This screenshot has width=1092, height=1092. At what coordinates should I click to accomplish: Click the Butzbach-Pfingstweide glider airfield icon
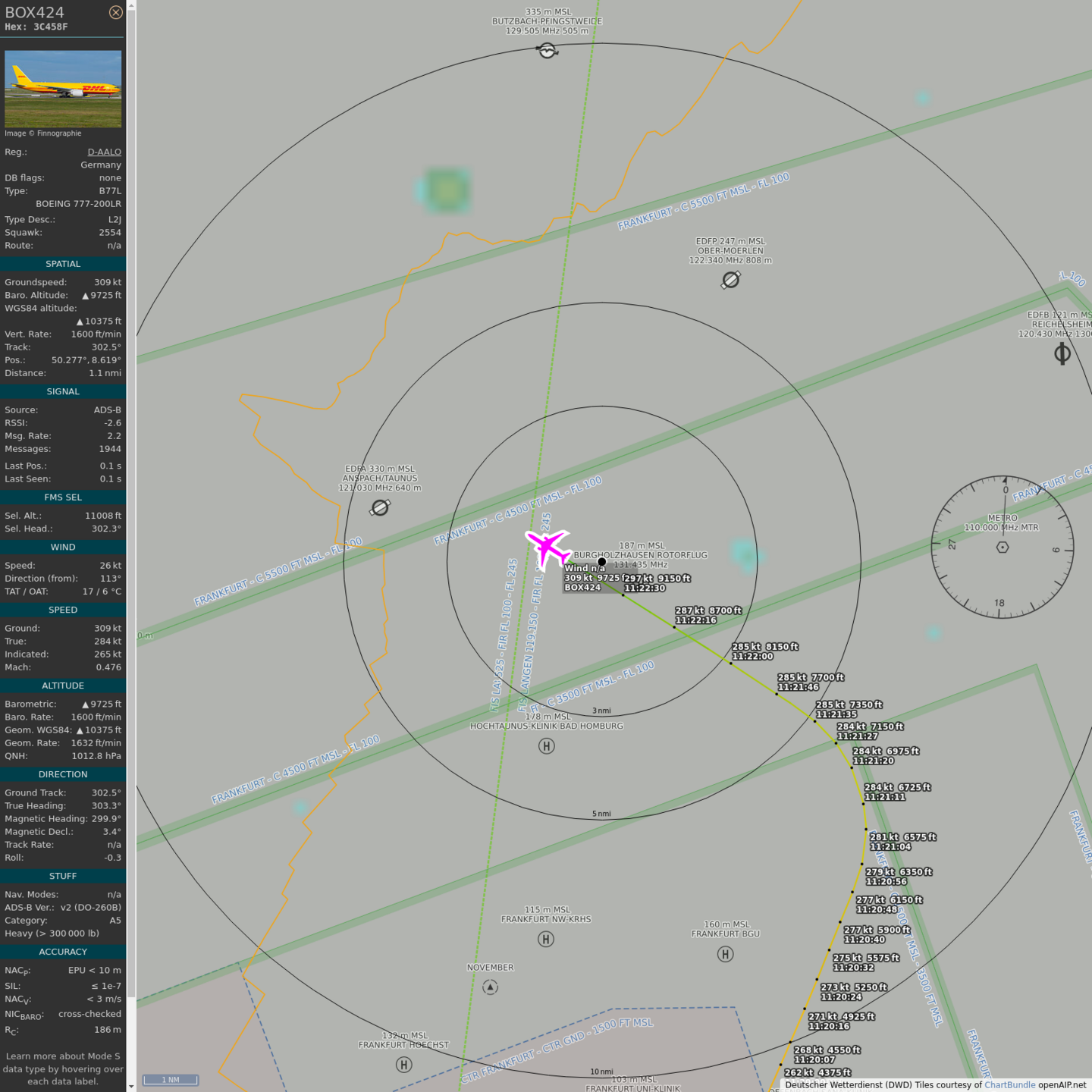pos(547,51)
